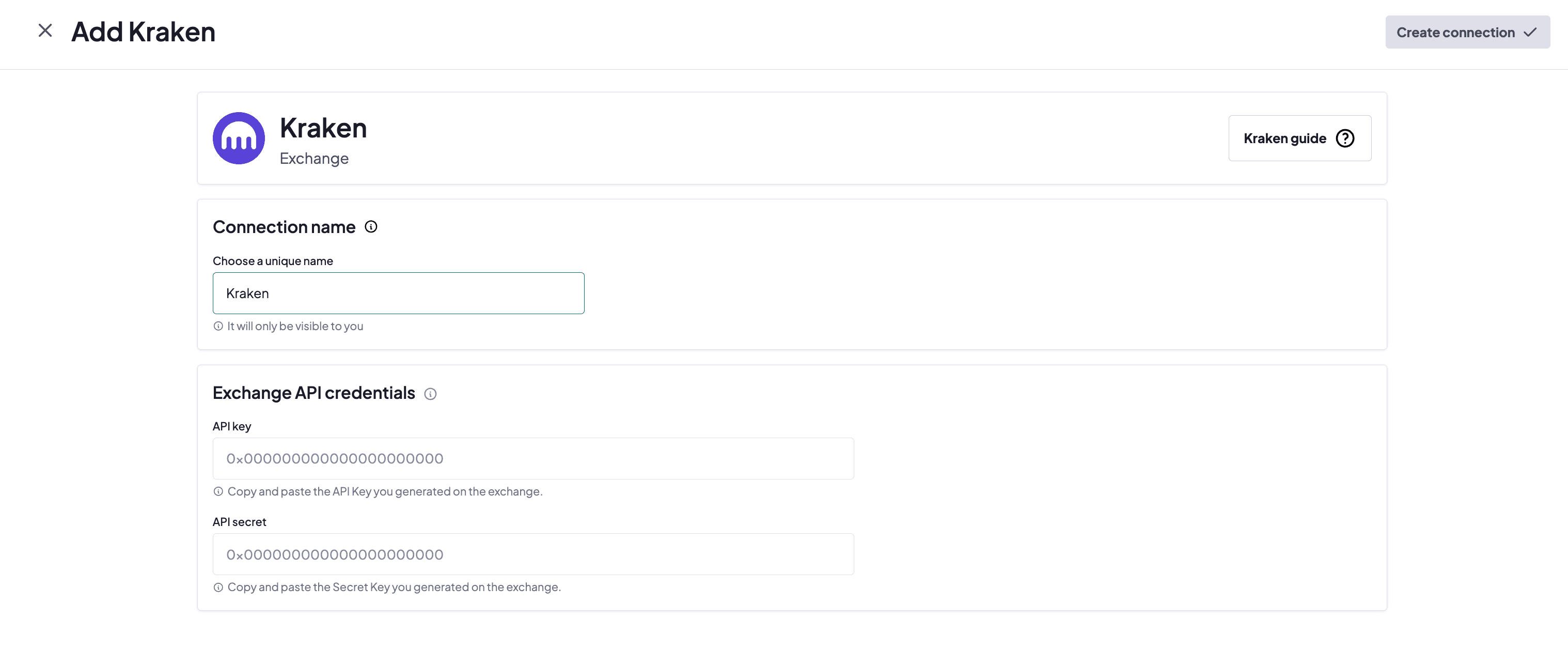1568x650 pixels.
Task: Click the Add Kraken page title
Action: (x=143, y=32)
